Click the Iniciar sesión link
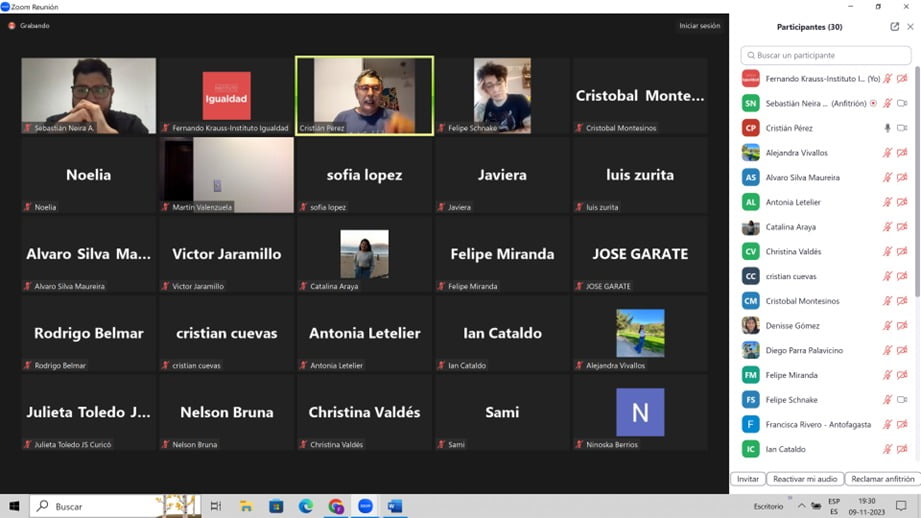 (x=699, y=26)
